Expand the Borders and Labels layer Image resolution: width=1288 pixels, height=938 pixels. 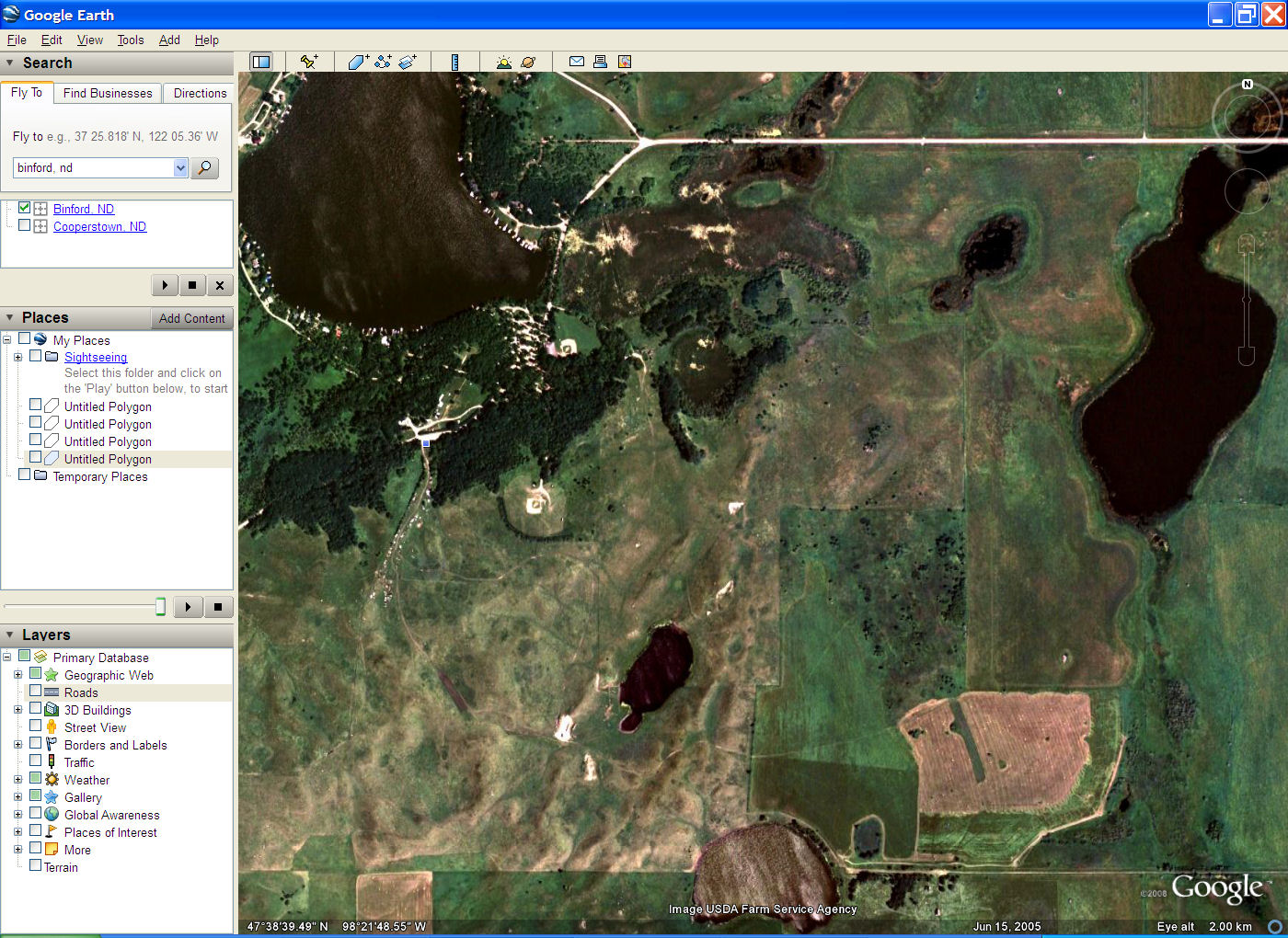coord(17,745)
